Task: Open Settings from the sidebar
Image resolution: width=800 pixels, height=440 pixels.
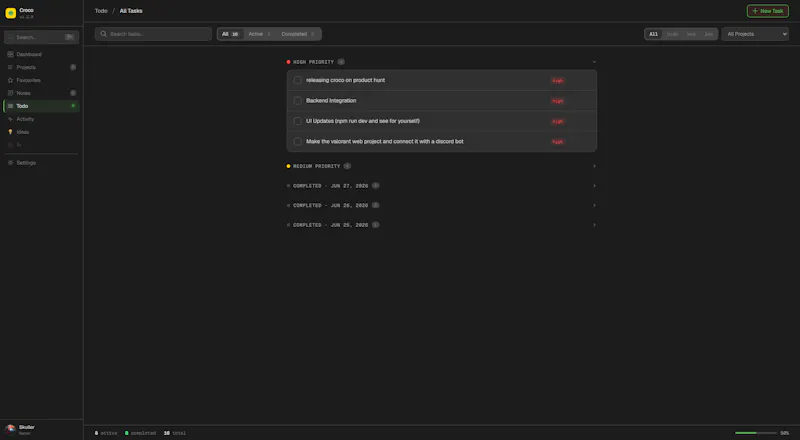Action: (x=41, y=163)
